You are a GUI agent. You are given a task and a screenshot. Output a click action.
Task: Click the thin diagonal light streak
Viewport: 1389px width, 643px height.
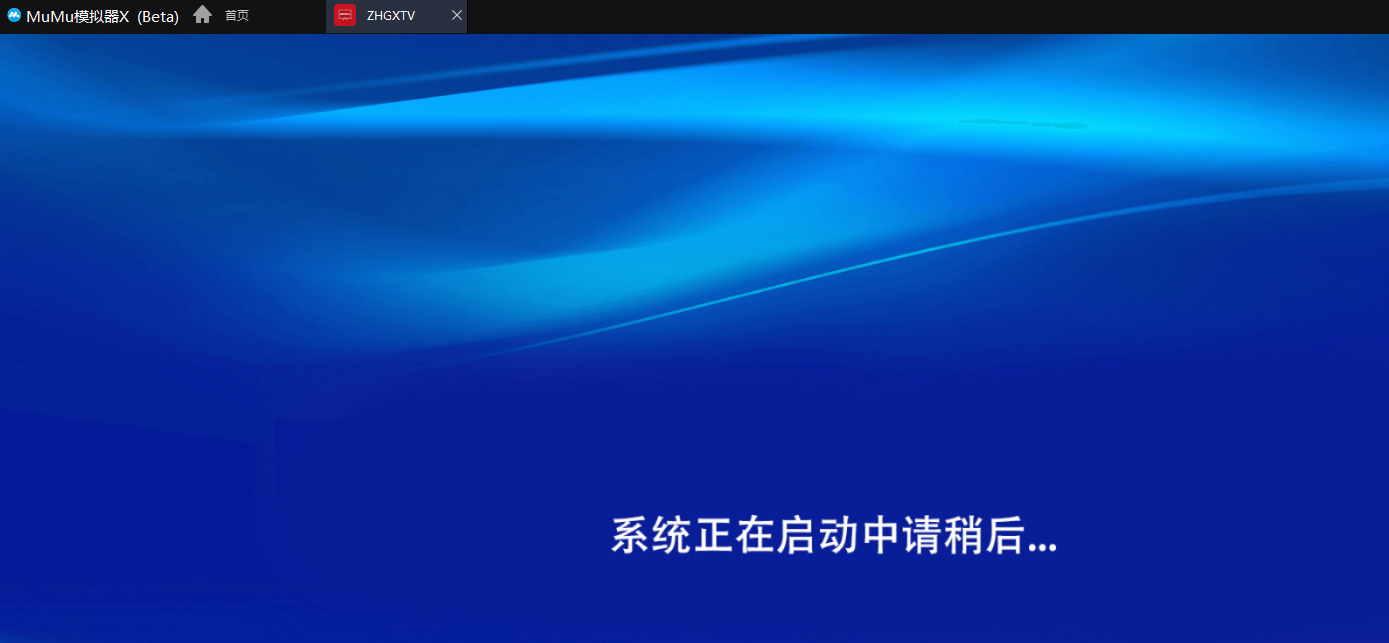point(900,260)
